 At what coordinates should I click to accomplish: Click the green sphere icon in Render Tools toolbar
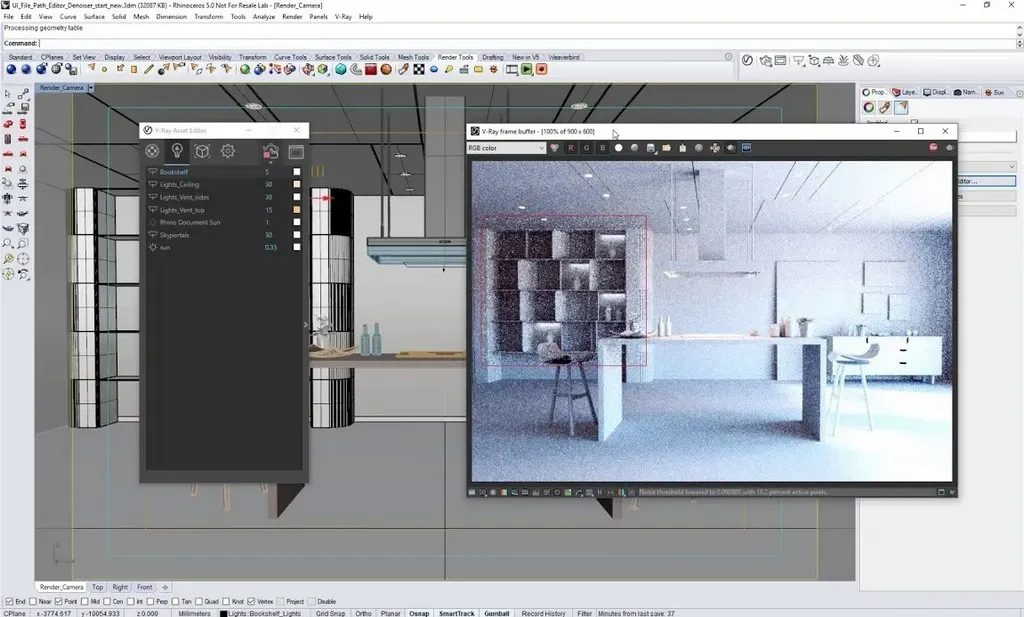pos(245,69)
